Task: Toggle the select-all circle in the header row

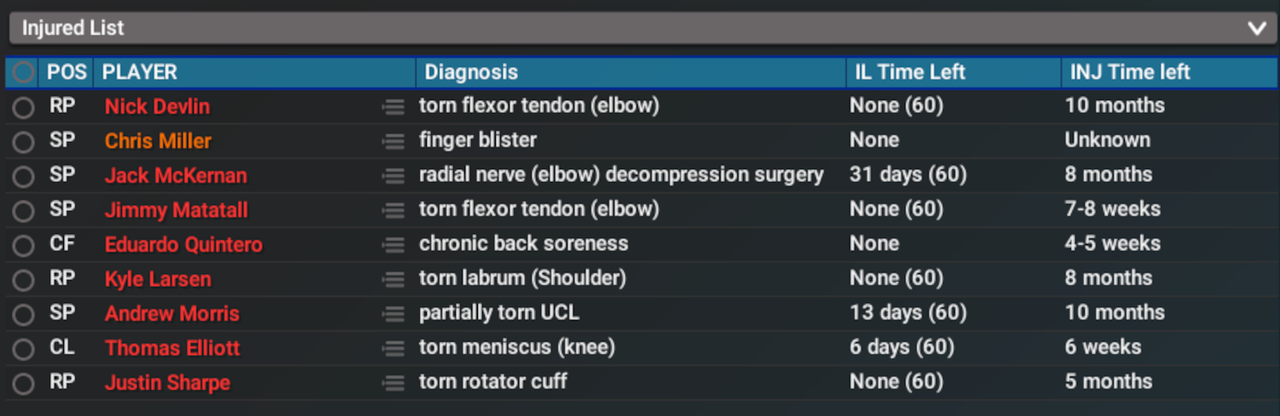Action: point(23,73)
